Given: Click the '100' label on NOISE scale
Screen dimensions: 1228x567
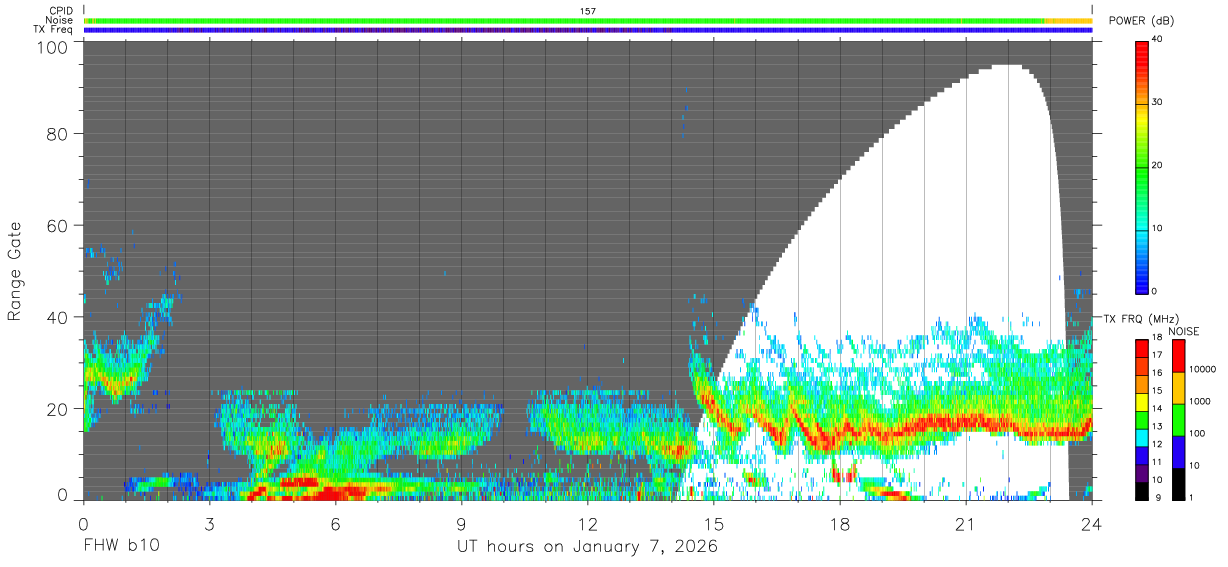Looking at the screenshot, I should 1198,434.
